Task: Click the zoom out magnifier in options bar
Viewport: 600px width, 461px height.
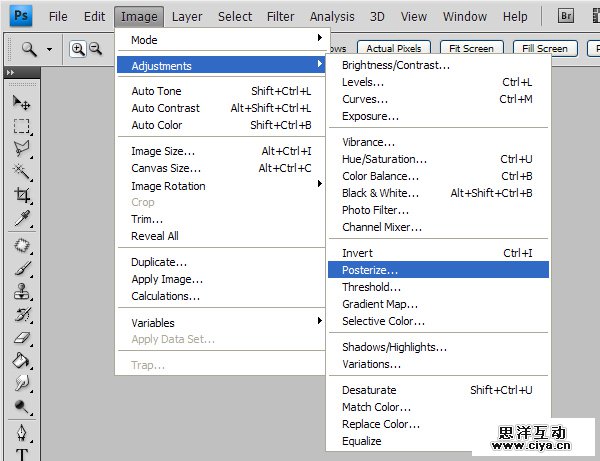Action: 96,48
